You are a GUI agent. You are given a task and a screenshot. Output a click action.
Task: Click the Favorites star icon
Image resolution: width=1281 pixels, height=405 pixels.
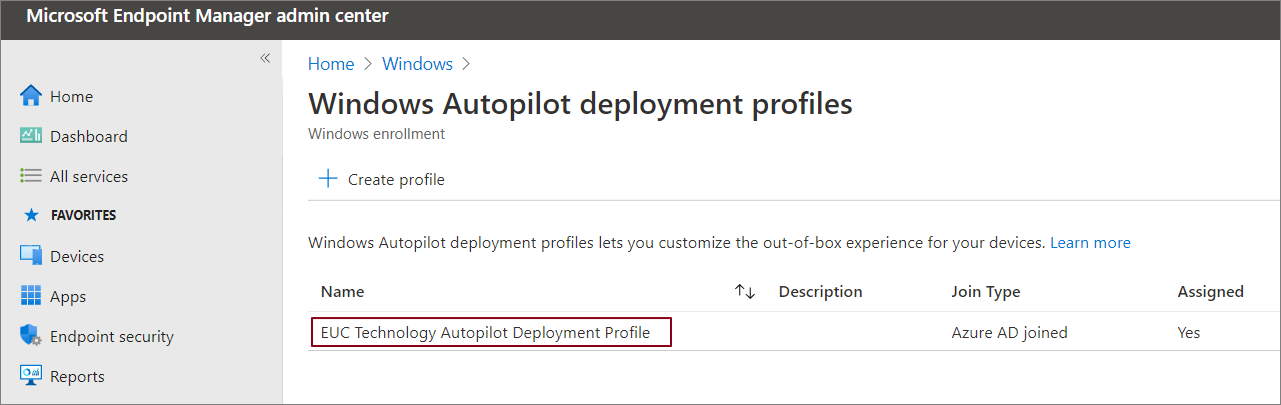point(31,215)
